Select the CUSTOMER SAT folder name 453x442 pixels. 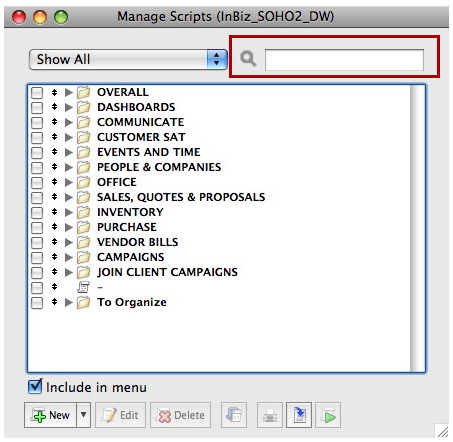[x=141, y=137]
